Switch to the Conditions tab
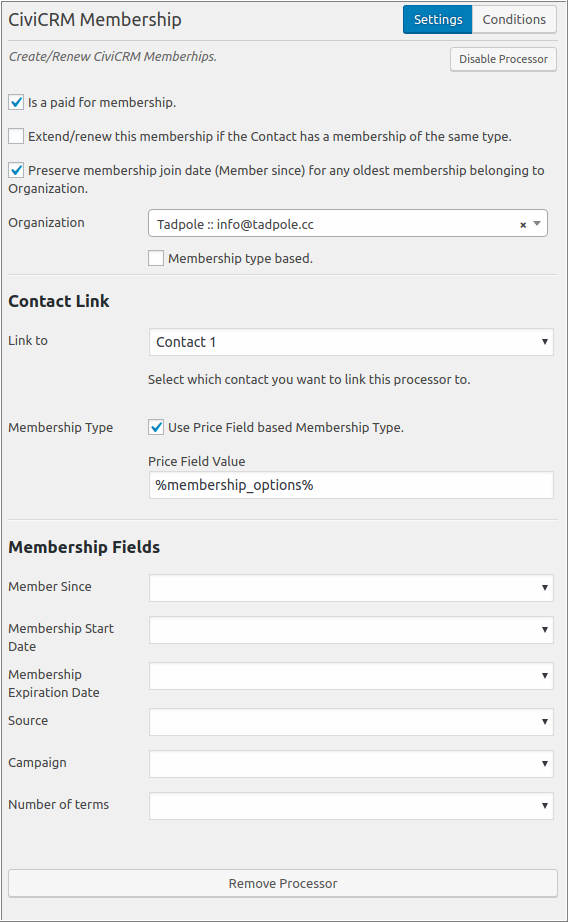The width and height of the screenshot is (568, 922). 514,19
